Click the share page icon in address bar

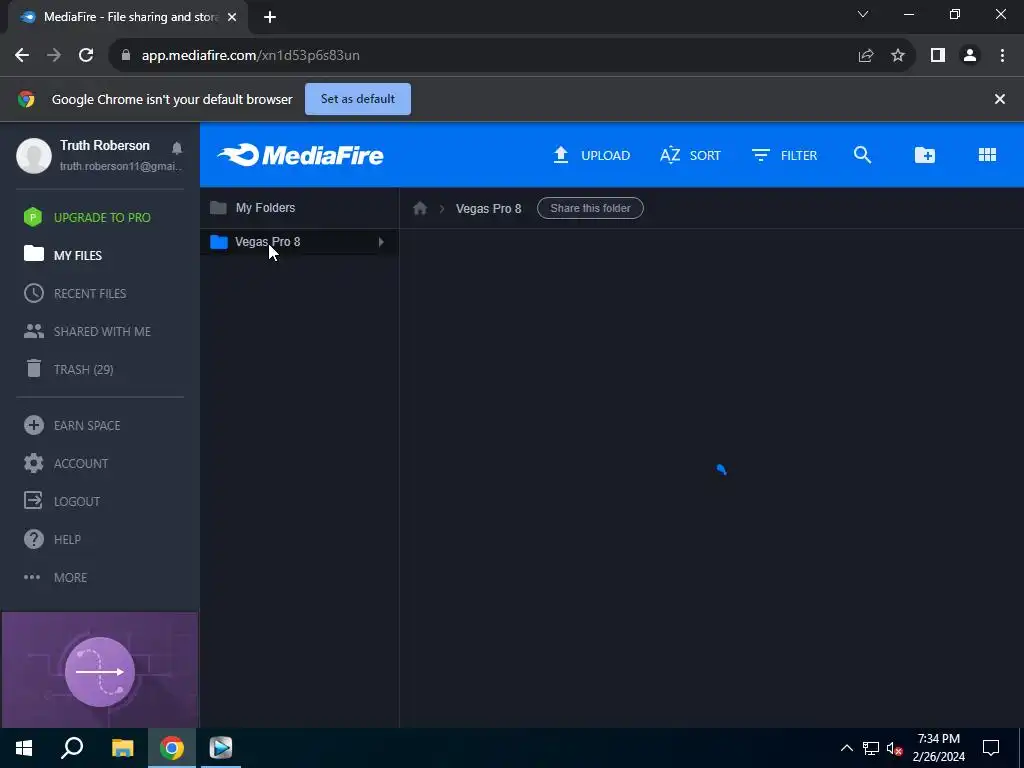coord(866,56)
